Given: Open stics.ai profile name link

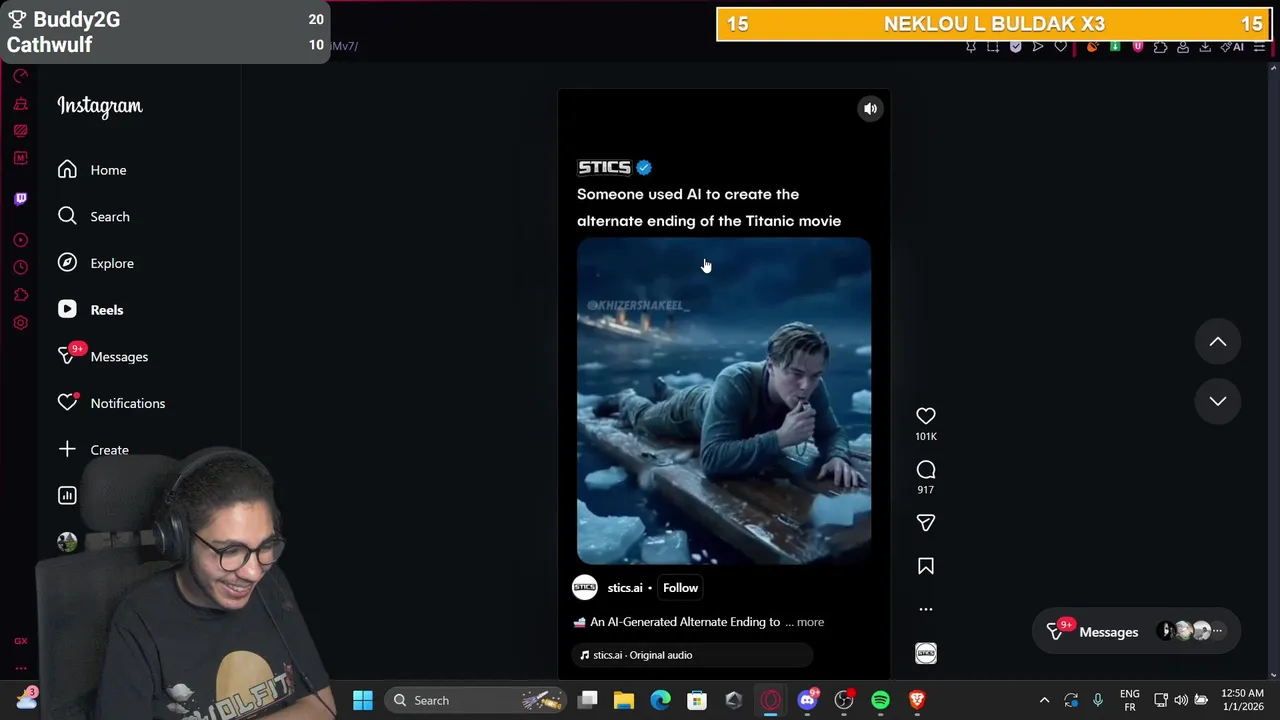Looking at the screenshot, I should 625,588.
